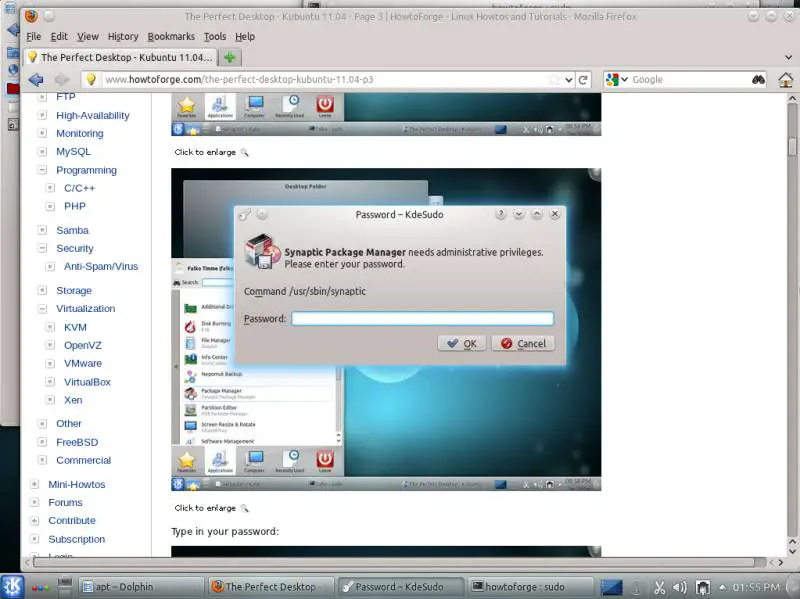Open the OpenVZ link

point(83,345)
